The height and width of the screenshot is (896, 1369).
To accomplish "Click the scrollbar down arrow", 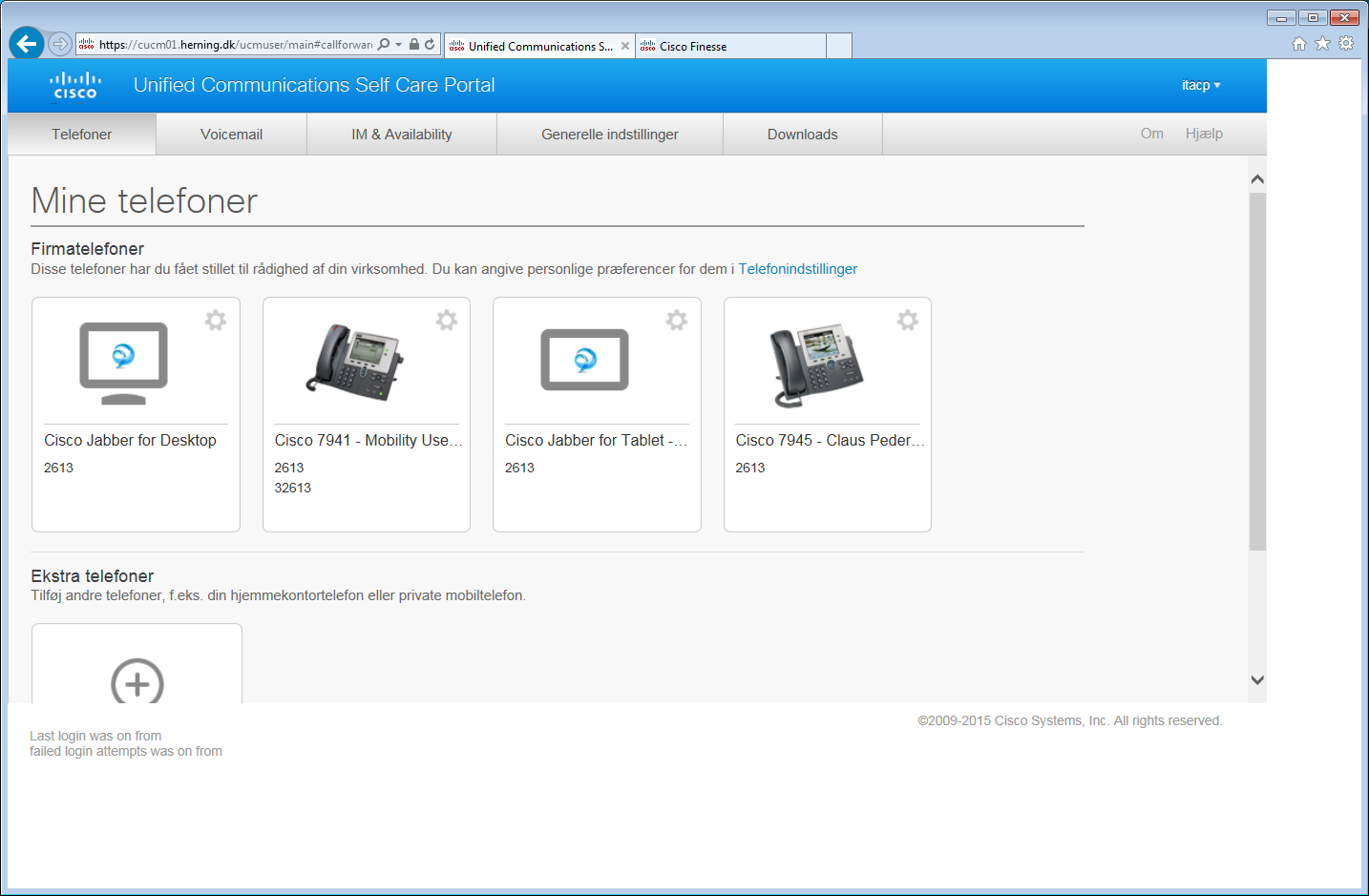I will [1257, 680].
